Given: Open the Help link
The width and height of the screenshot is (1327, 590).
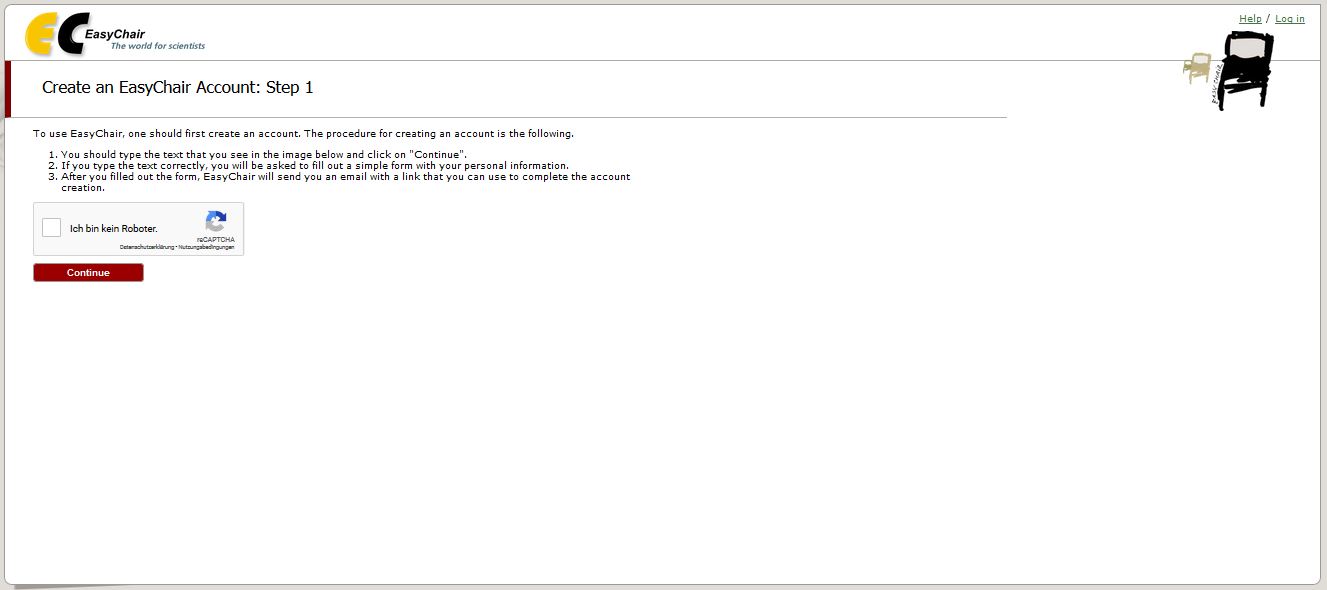Looking at the screenshot, I should 1249,19.
